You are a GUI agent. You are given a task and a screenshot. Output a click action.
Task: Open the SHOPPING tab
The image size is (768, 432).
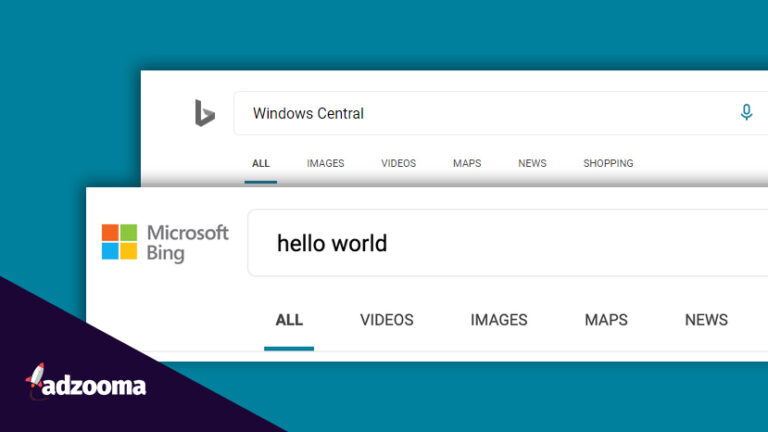point(608,164)
